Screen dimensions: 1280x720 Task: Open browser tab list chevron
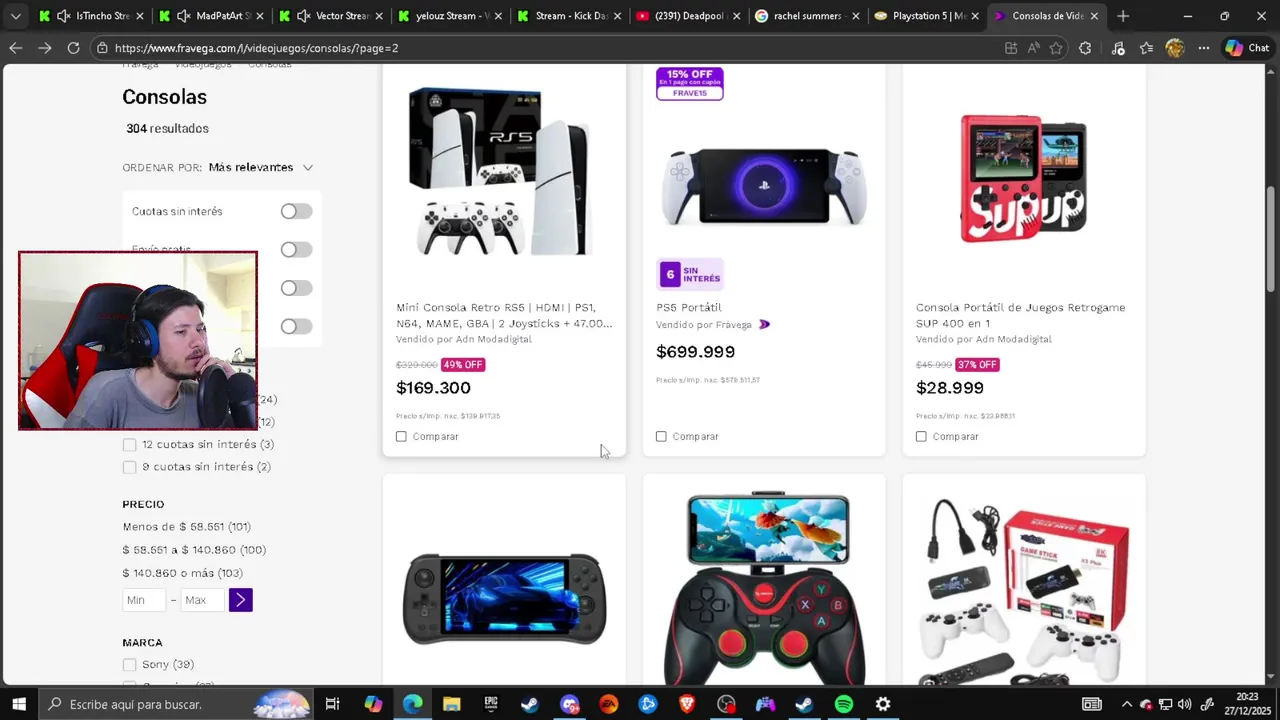(x=15, y=16)
